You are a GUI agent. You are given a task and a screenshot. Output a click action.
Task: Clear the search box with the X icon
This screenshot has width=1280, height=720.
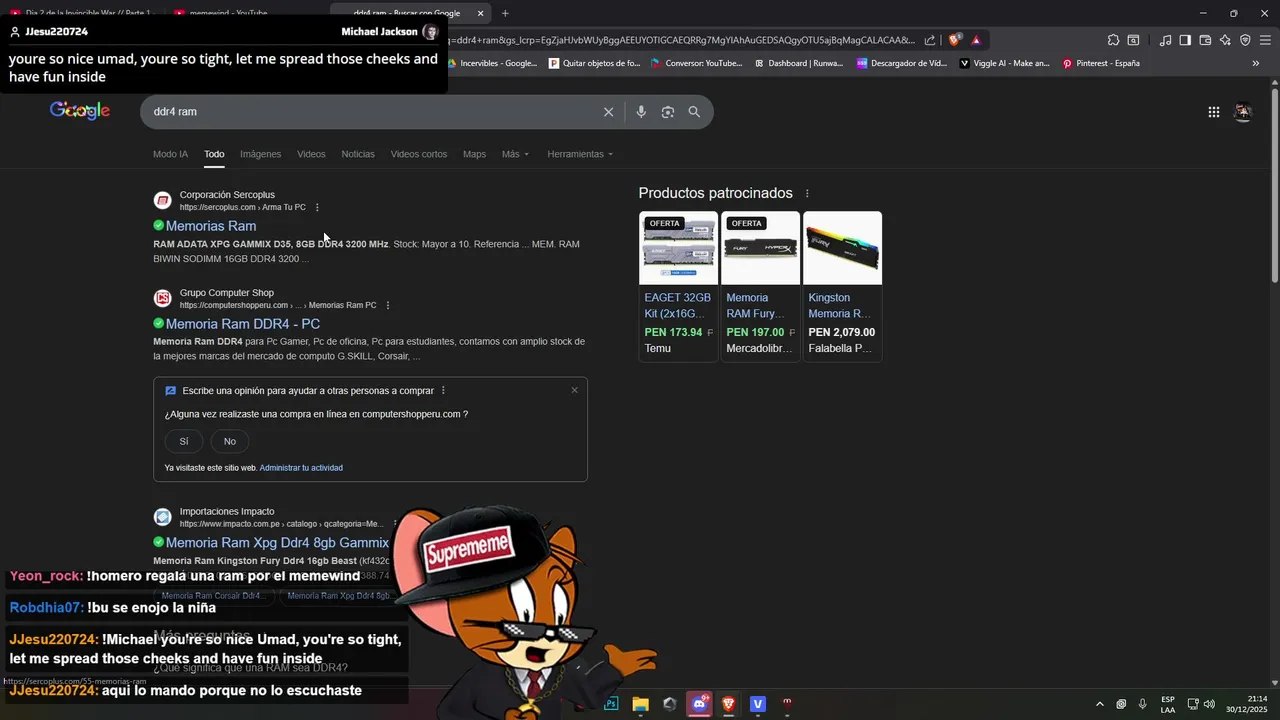[608, 112]
